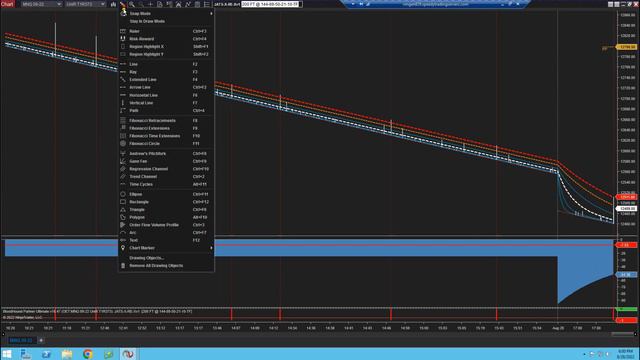640x360 pixels.
Task: Select the Rectangle shape tool
Action: pos(166,202)
